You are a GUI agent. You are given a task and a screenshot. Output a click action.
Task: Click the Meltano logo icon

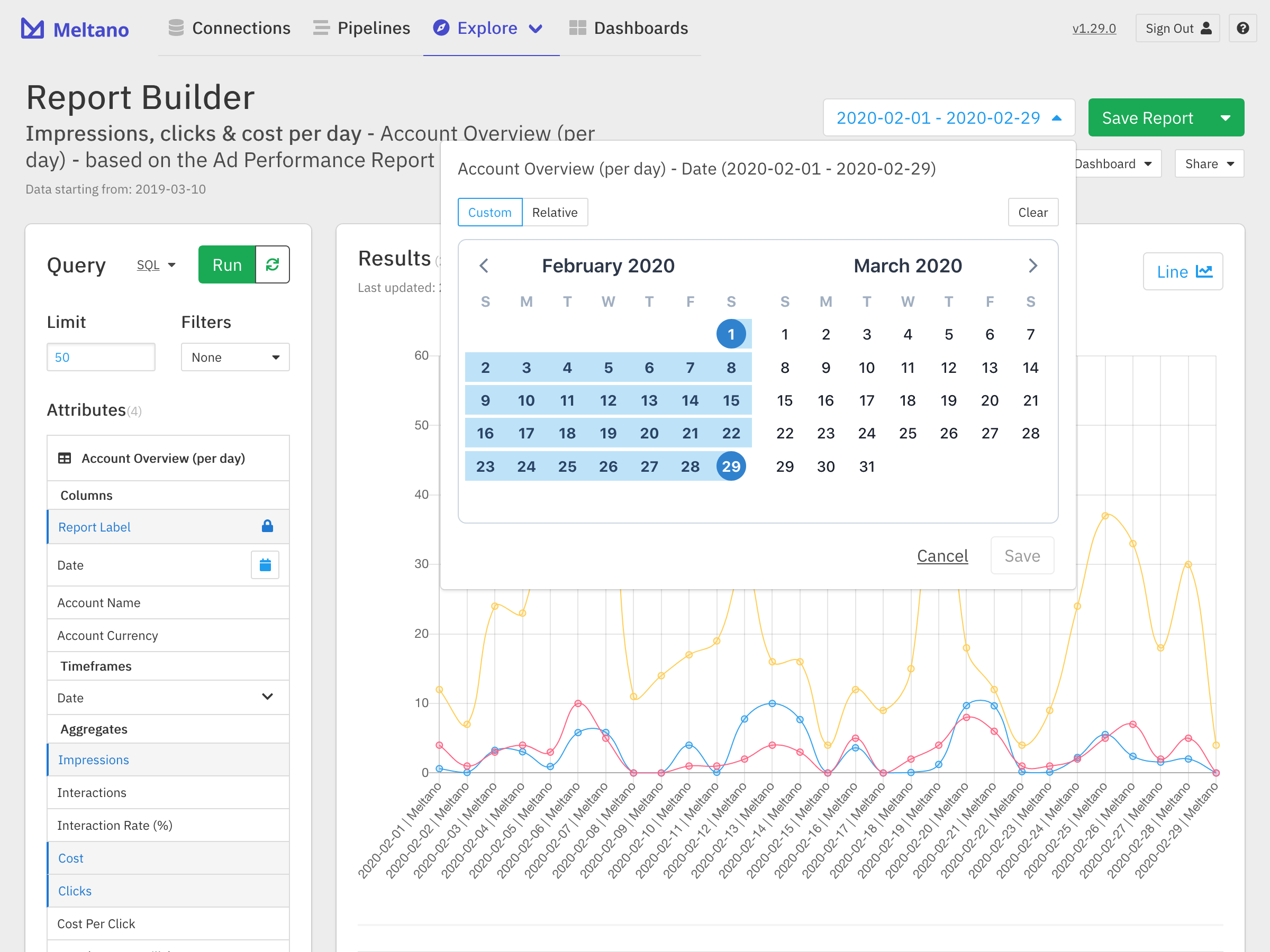point(32,29)
